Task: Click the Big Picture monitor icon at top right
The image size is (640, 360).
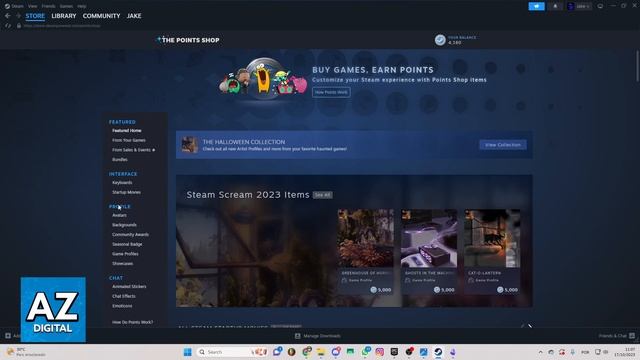Action: (x=600, y=6)
